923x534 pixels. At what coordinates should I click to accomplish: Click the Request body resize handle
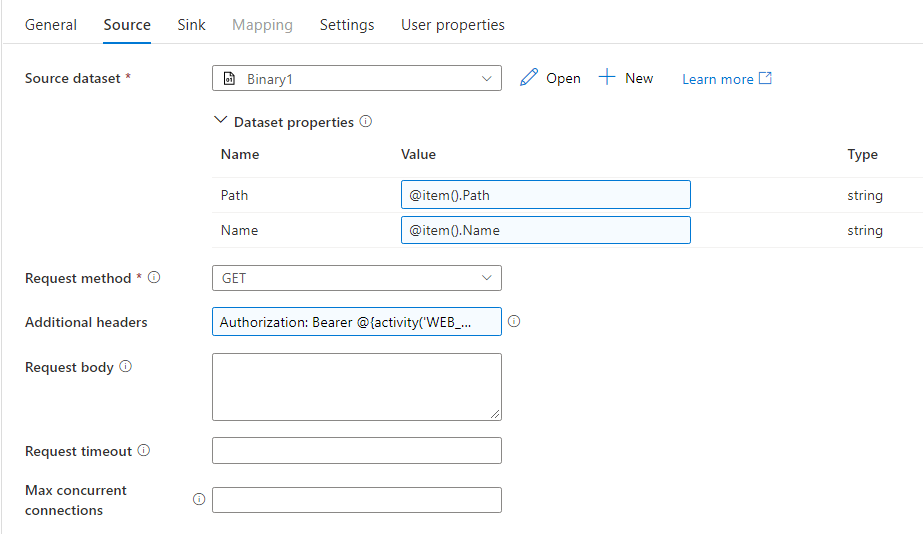click(495, 414)
